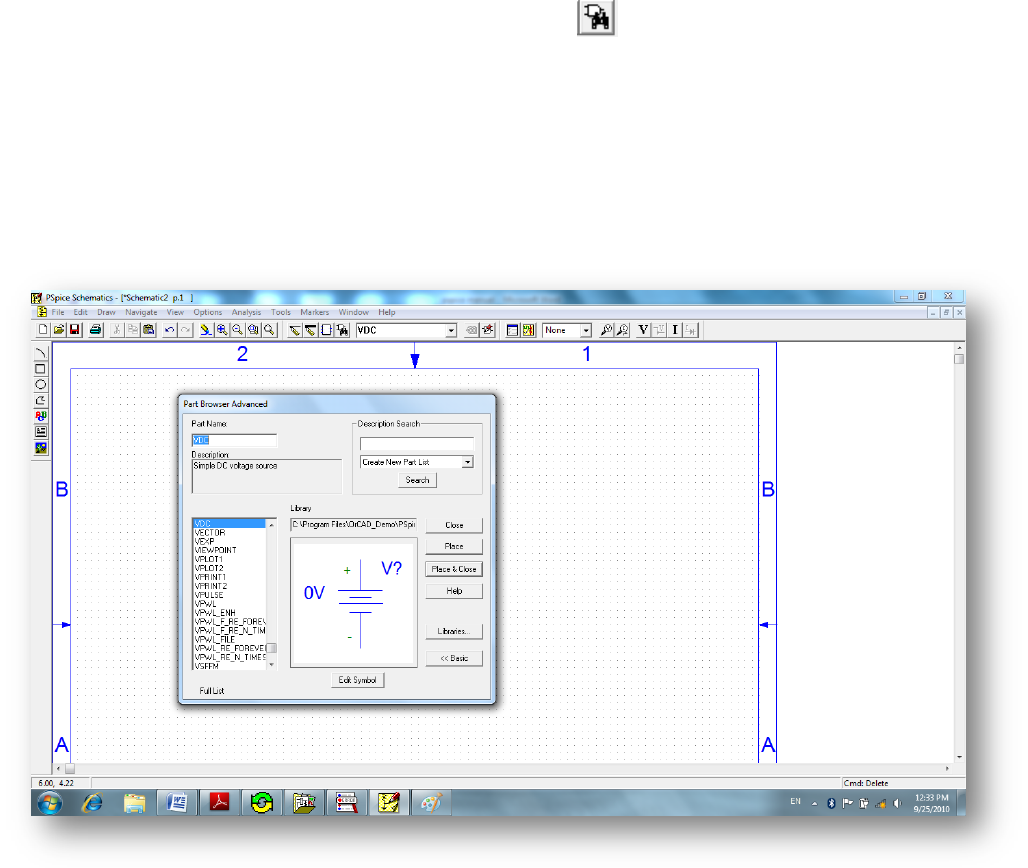Select the Draw Bus tool
The width and height of the screenshot is (1028, 868).
(311, 330)
